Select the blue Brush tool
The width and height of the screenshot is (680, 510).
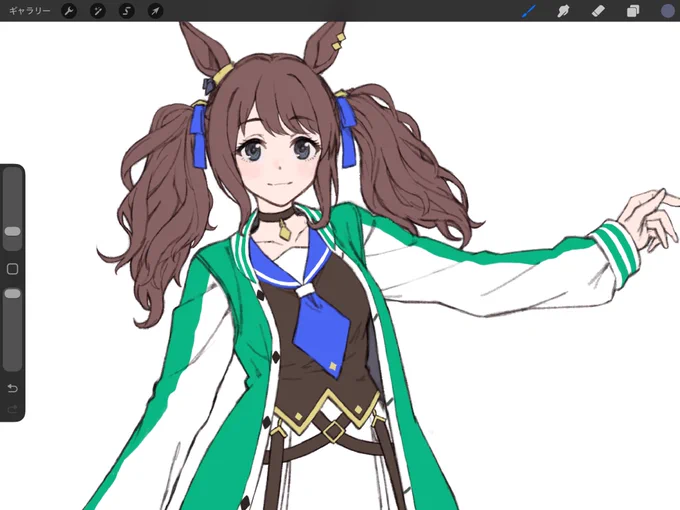point(528,11)
